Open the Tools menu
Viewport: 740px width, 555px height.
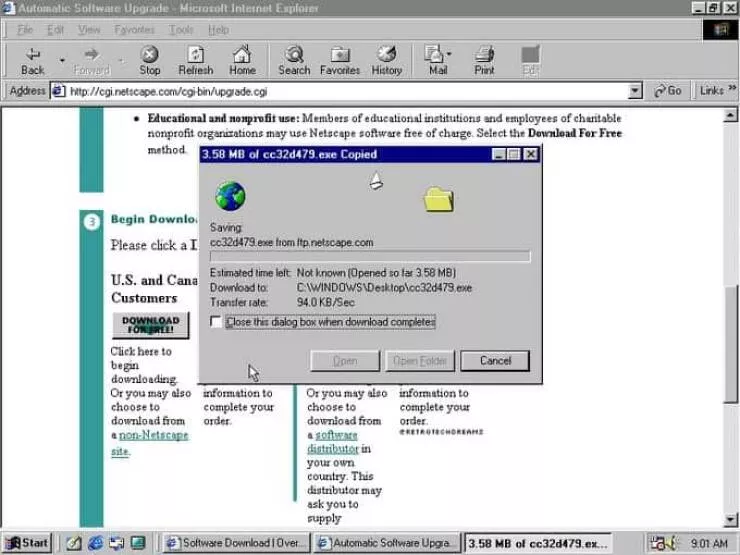tap(181, 30)
